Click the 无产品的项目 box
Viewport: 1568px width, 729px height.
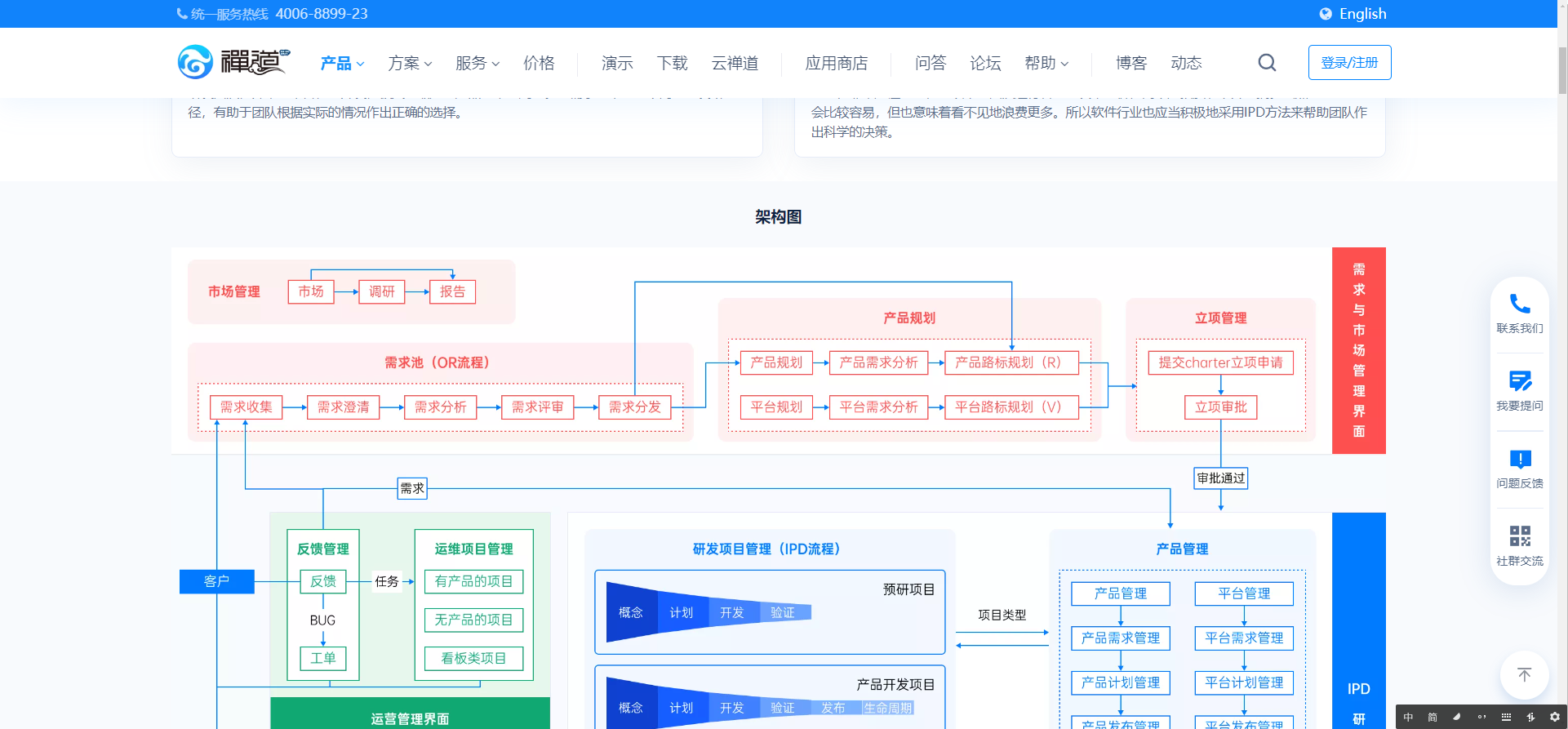tap(474, 620)
